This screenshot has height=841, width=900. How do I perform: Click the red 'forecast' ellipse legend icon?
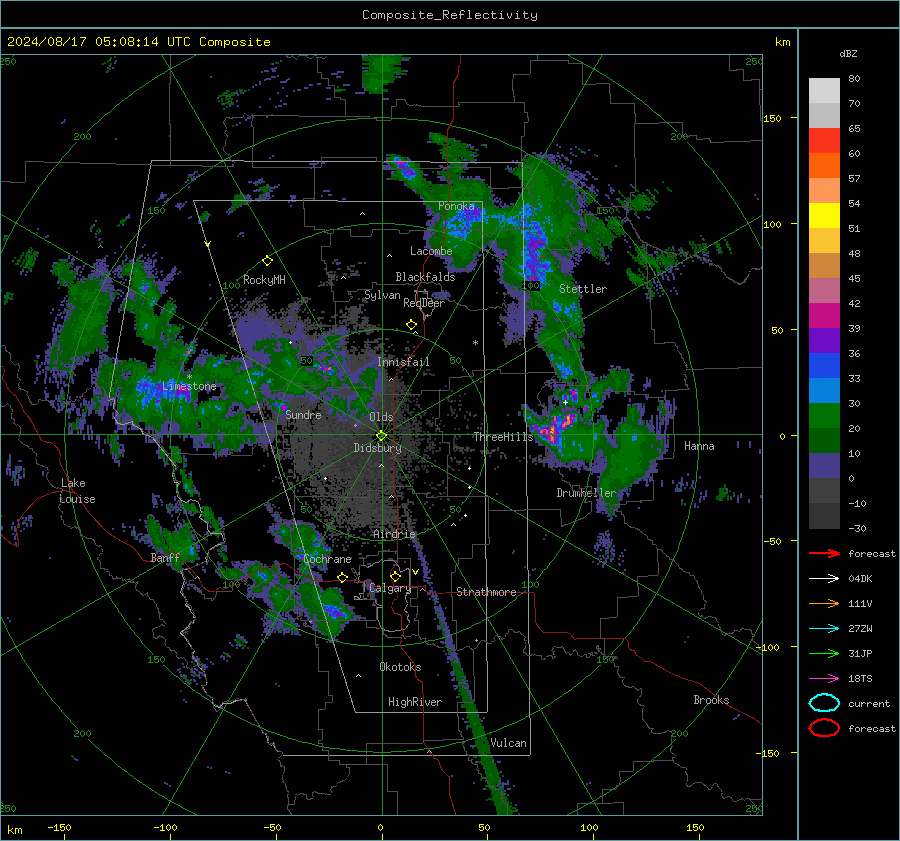(x=824, y=728)
